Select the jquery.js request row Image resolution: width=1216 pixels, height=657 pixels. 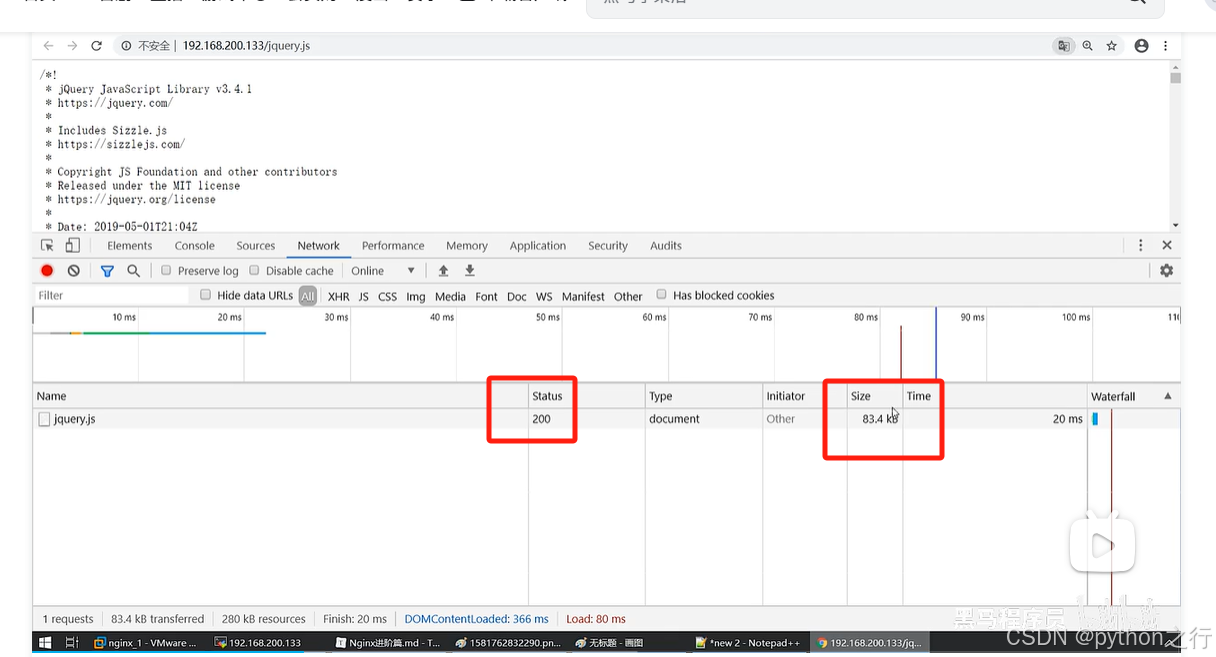[606, 419]
